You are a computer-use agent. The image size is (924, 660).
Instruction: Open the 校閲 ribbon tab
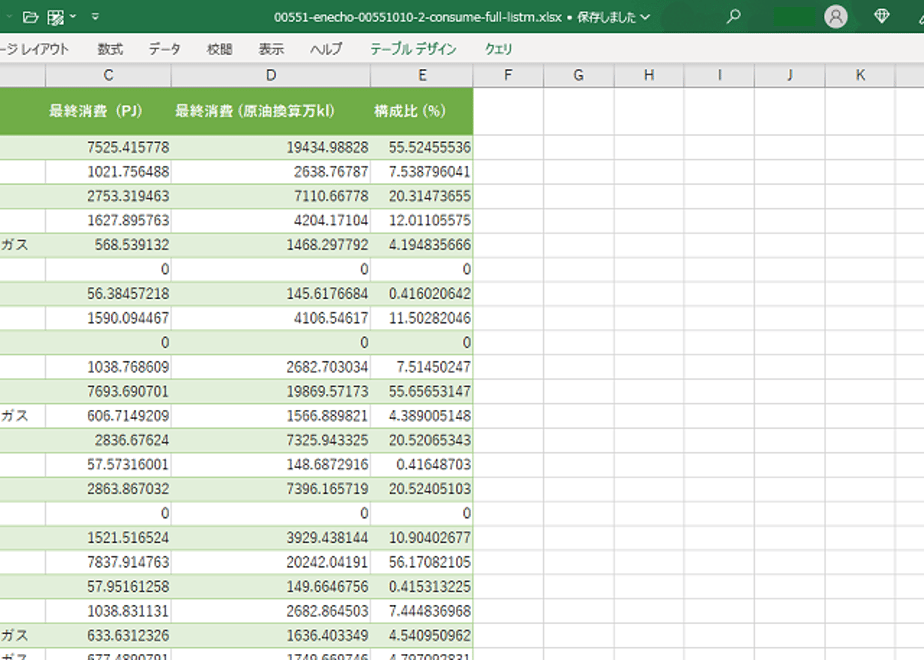pos(219,49)
